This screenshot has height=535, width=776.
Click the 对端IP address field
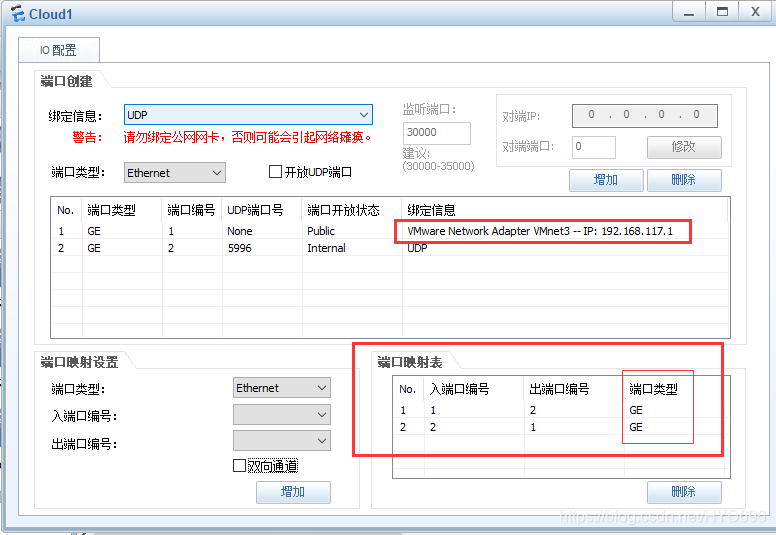coord(644,115)
